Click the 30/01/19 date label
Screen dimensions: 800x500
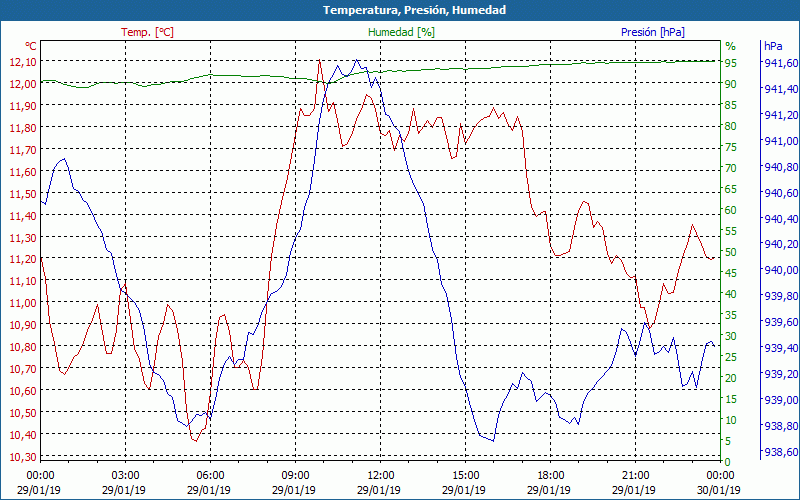719,490
